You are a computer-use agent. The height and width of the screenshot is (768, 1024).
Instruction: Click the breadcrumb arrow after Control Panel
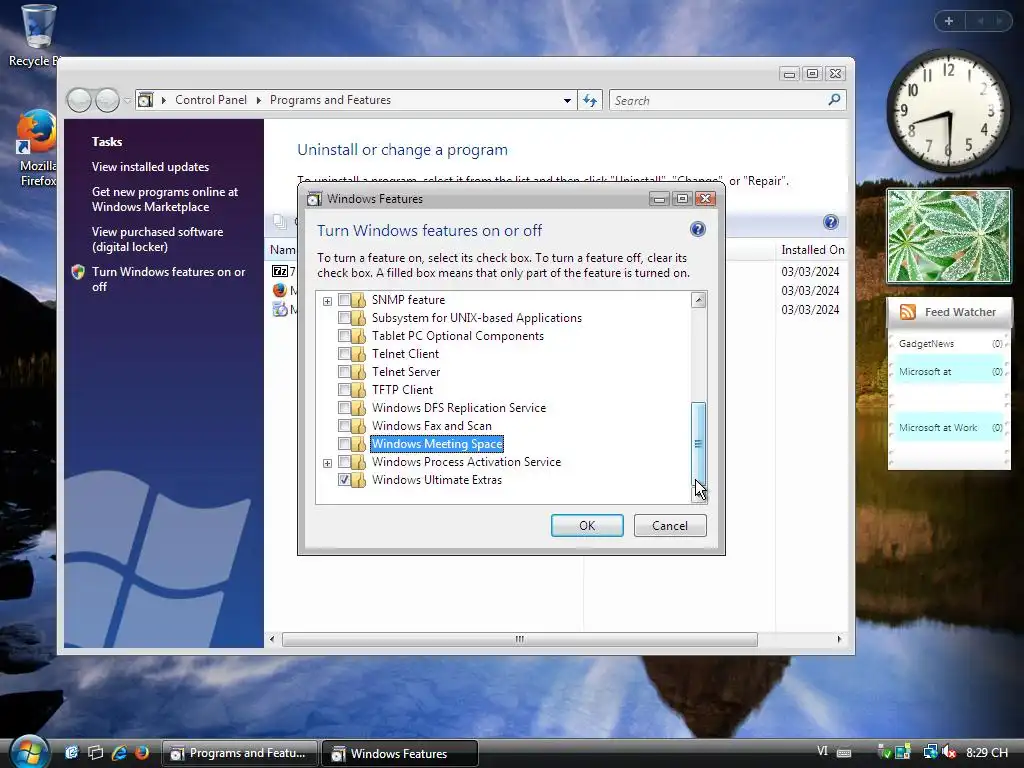(x=259, y=100)
